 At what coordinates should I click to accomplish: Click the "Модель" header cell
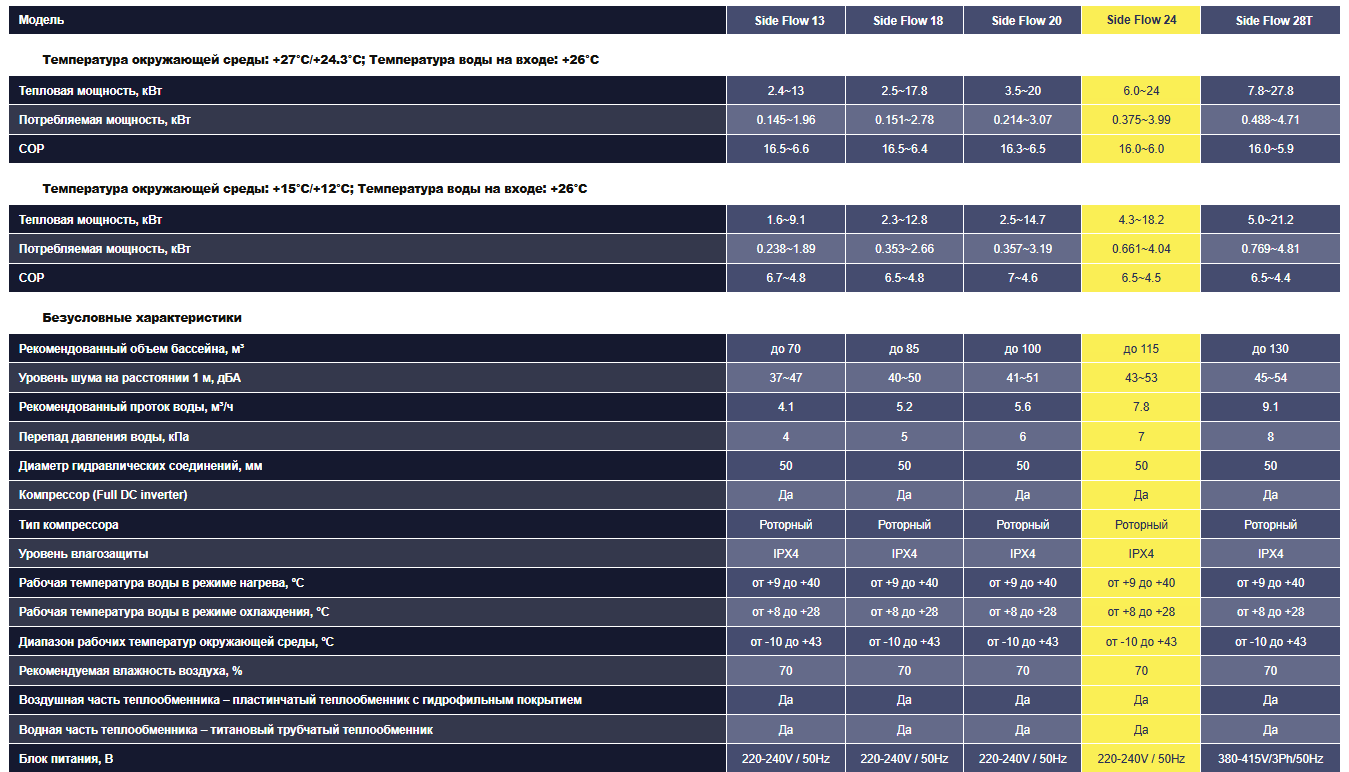(x=40, y=20)
